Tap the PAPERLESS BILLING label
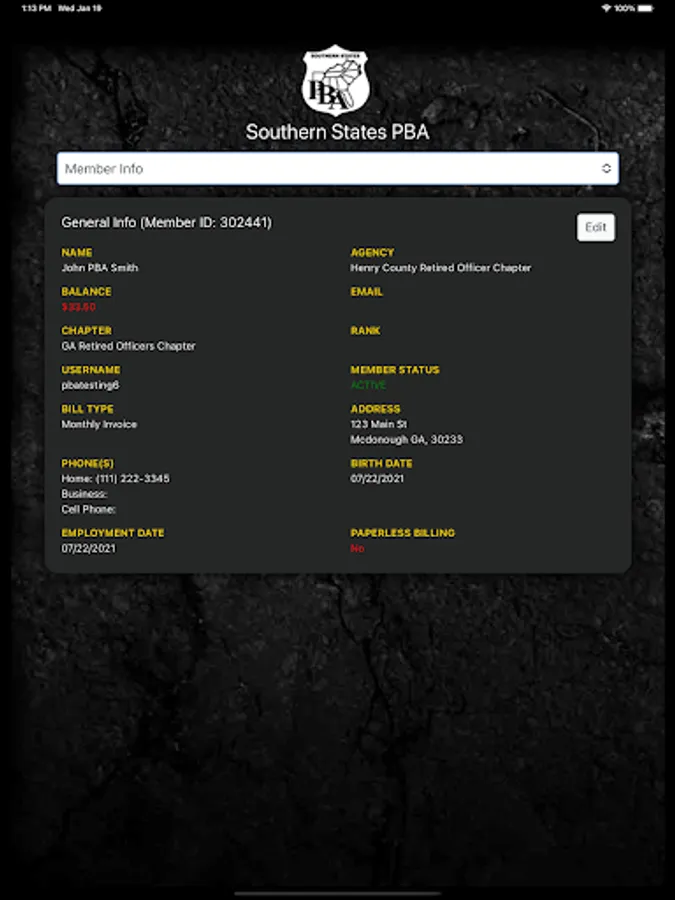The height and width of the screenshot is (900, 675). [x=403, y=533]
